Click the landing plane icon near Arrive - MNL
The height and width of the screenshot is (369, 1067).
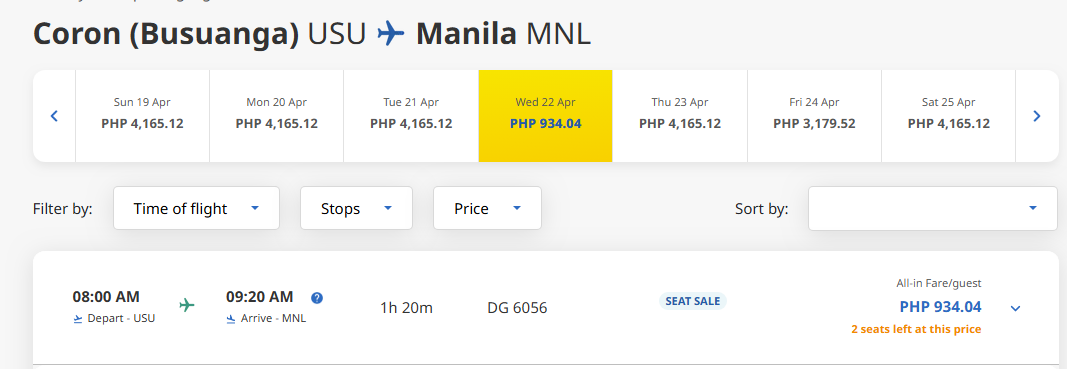(231, 318)
